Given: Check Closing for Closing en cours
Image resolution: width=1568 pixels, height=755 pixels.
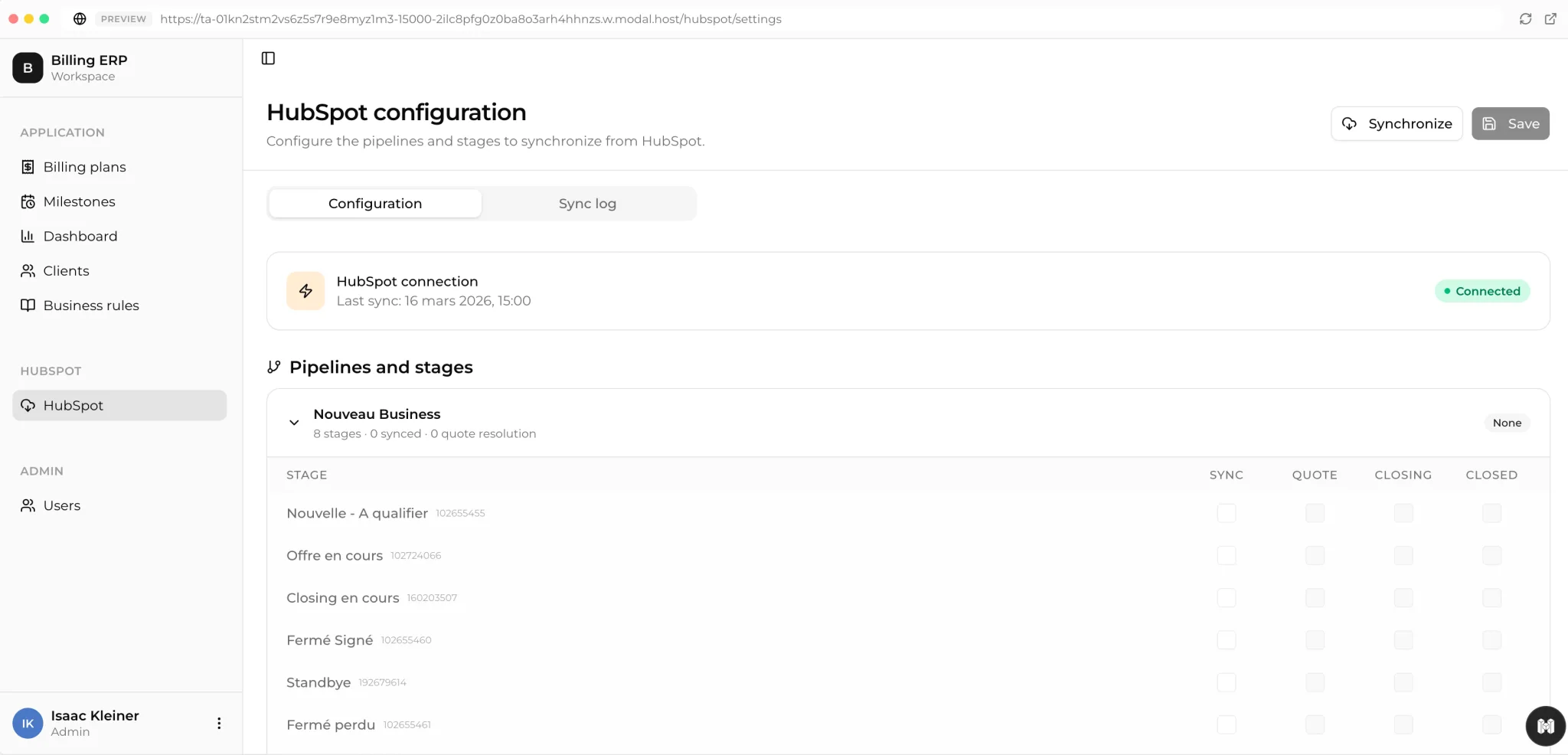Looking at the screenshot, I should [x=1403, y=597].
